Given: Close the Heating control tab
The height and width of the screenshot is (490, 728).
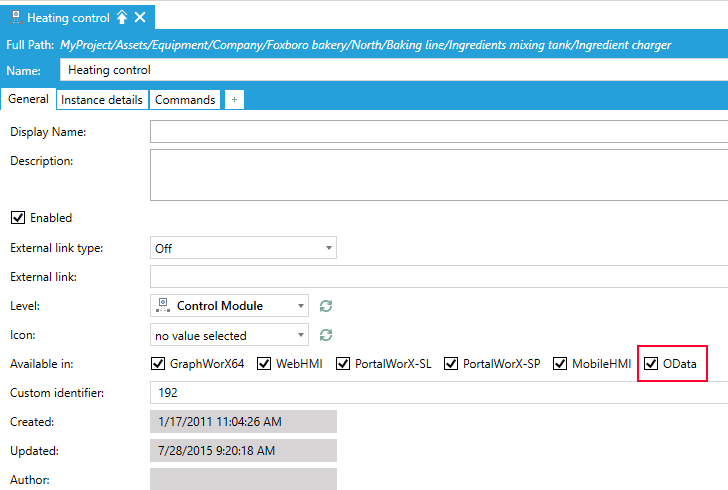Looking at the screenshot, I should point(140,17).
